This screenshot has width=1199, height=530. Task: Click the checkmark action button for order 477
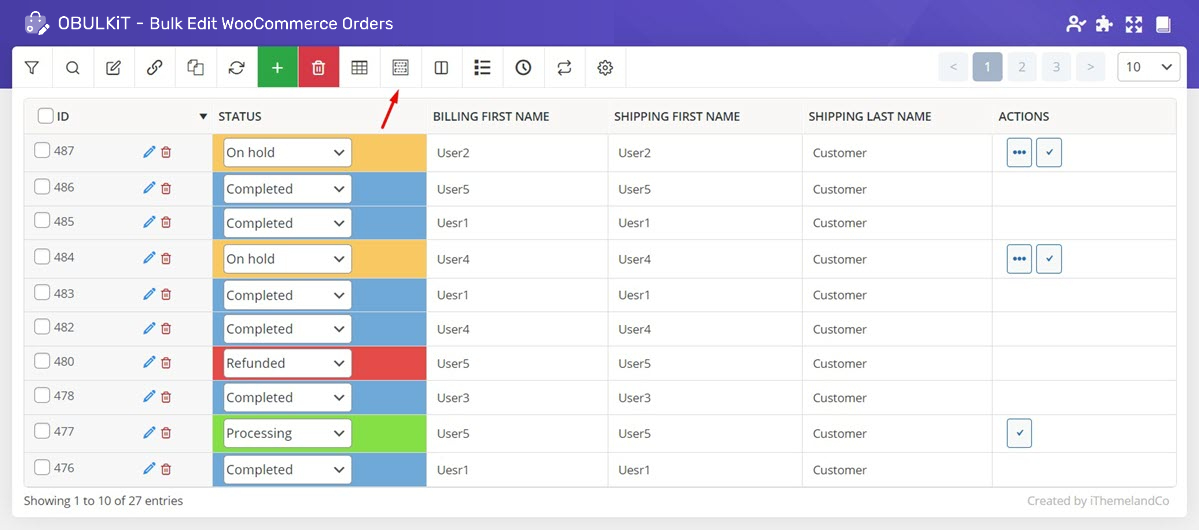coord(1019,433)
